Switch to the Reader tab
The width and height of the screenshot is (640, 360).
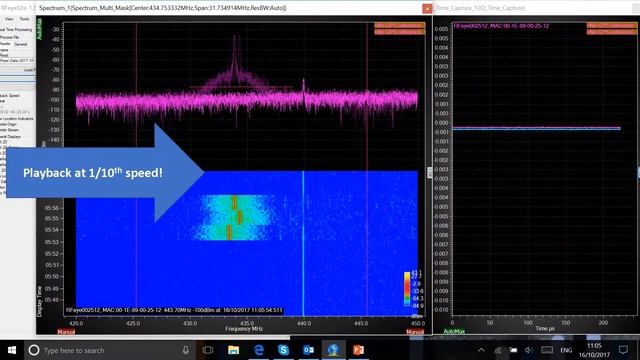pyautogui.click(x=5, y=43)
